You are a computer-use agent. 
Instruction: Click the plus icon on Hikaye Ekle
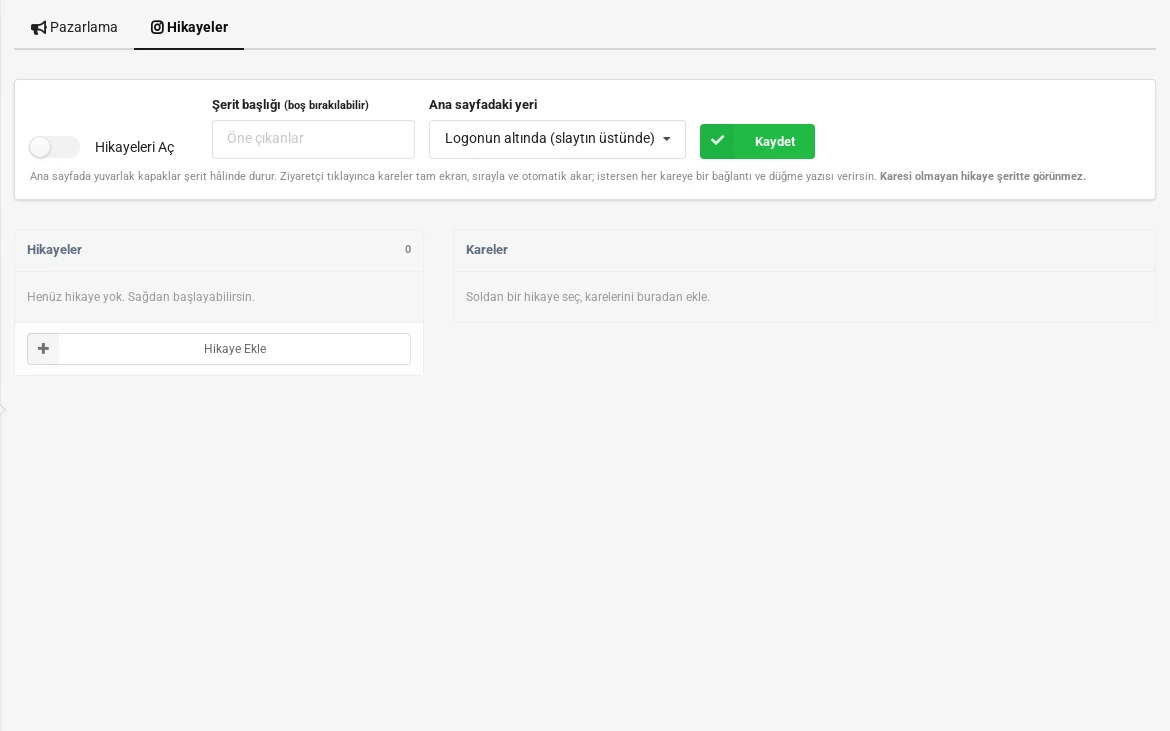click(43, 349)
